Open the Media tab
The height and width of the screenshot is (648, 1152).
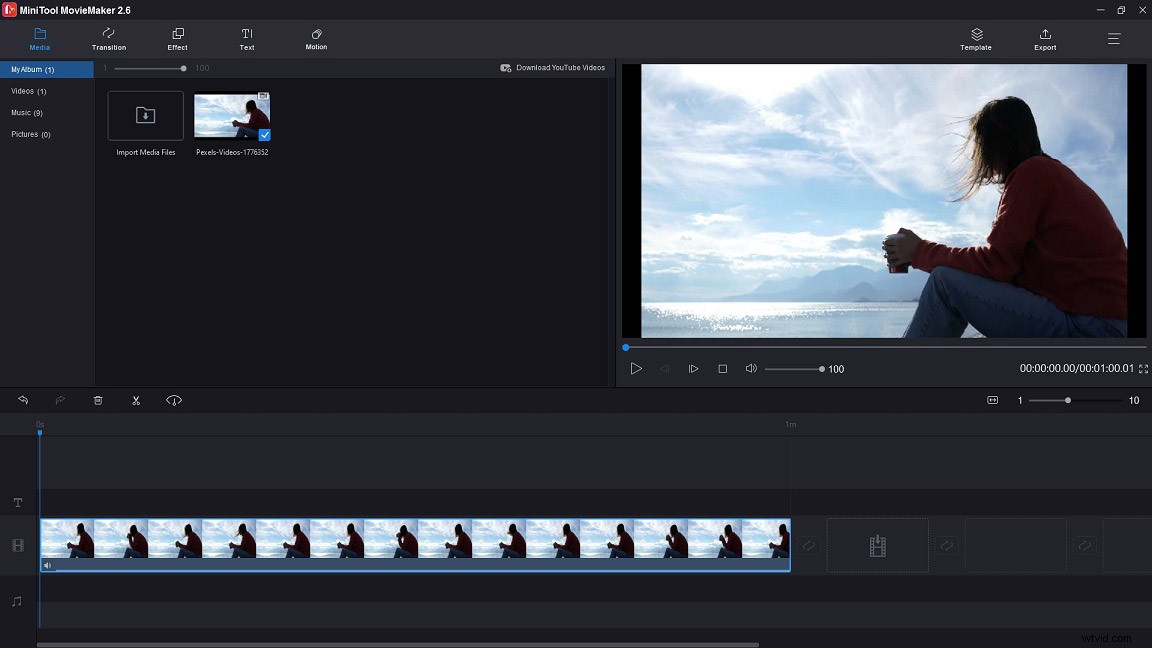pos(40,39)
